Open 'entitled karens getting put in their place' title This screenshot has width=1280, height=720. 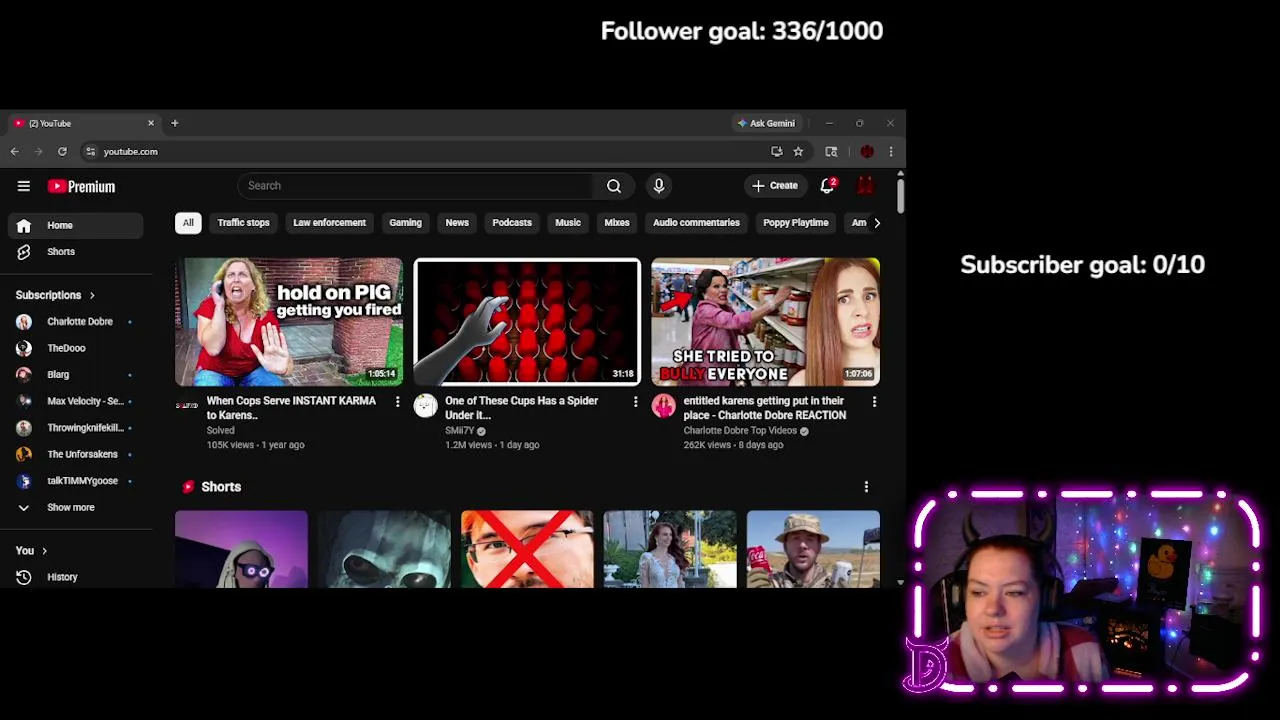(x=764, y=408)
